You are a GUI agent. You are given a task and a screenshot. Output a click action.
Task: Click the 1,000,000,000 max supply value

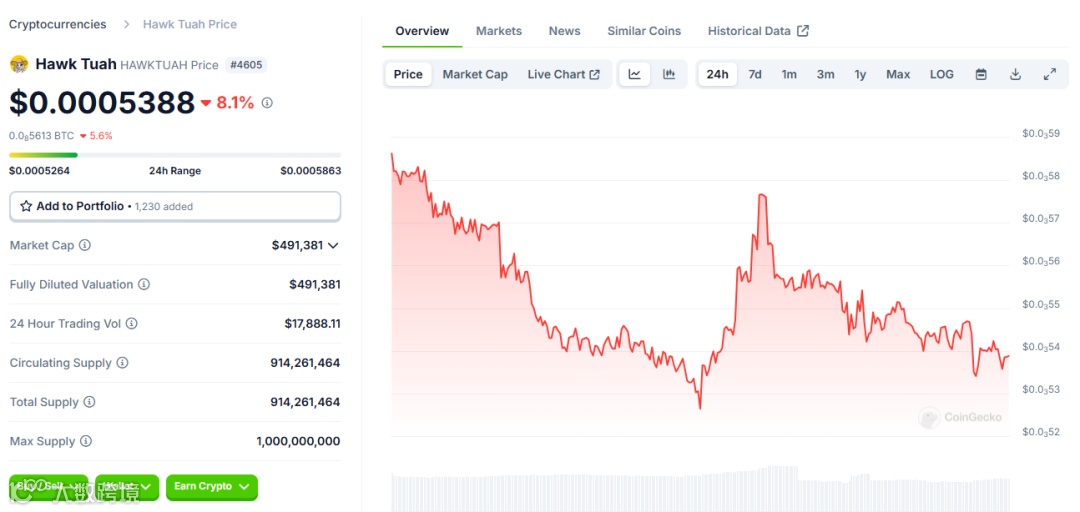298,441
